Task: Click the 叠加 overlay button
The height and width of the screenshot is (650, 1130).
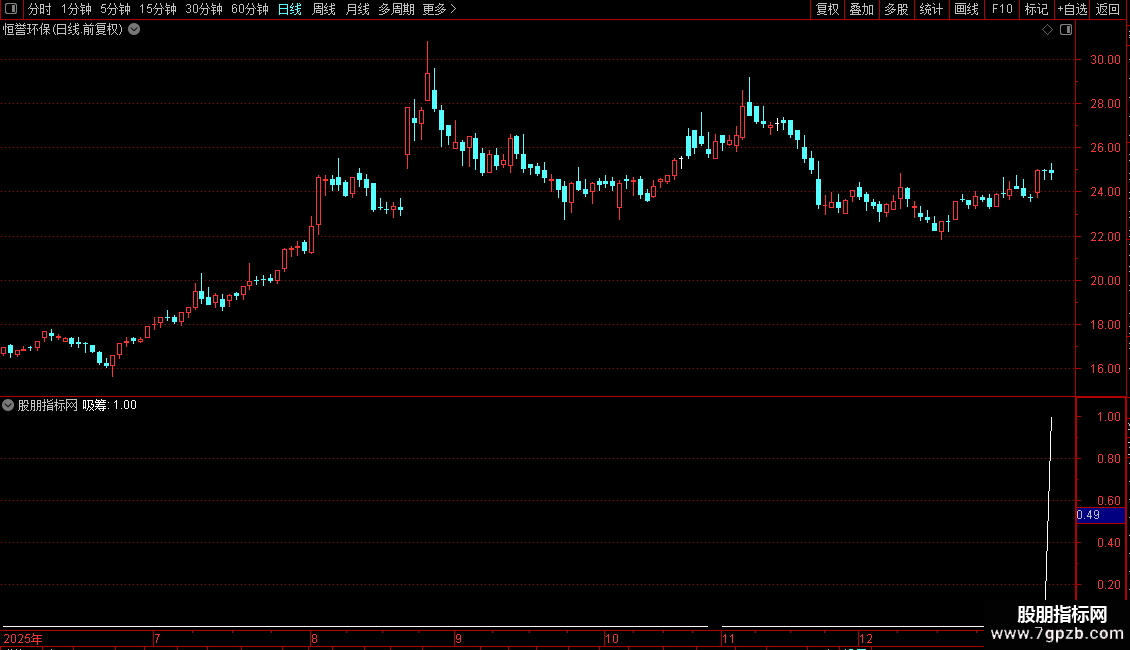Action: tap(861, 9)
